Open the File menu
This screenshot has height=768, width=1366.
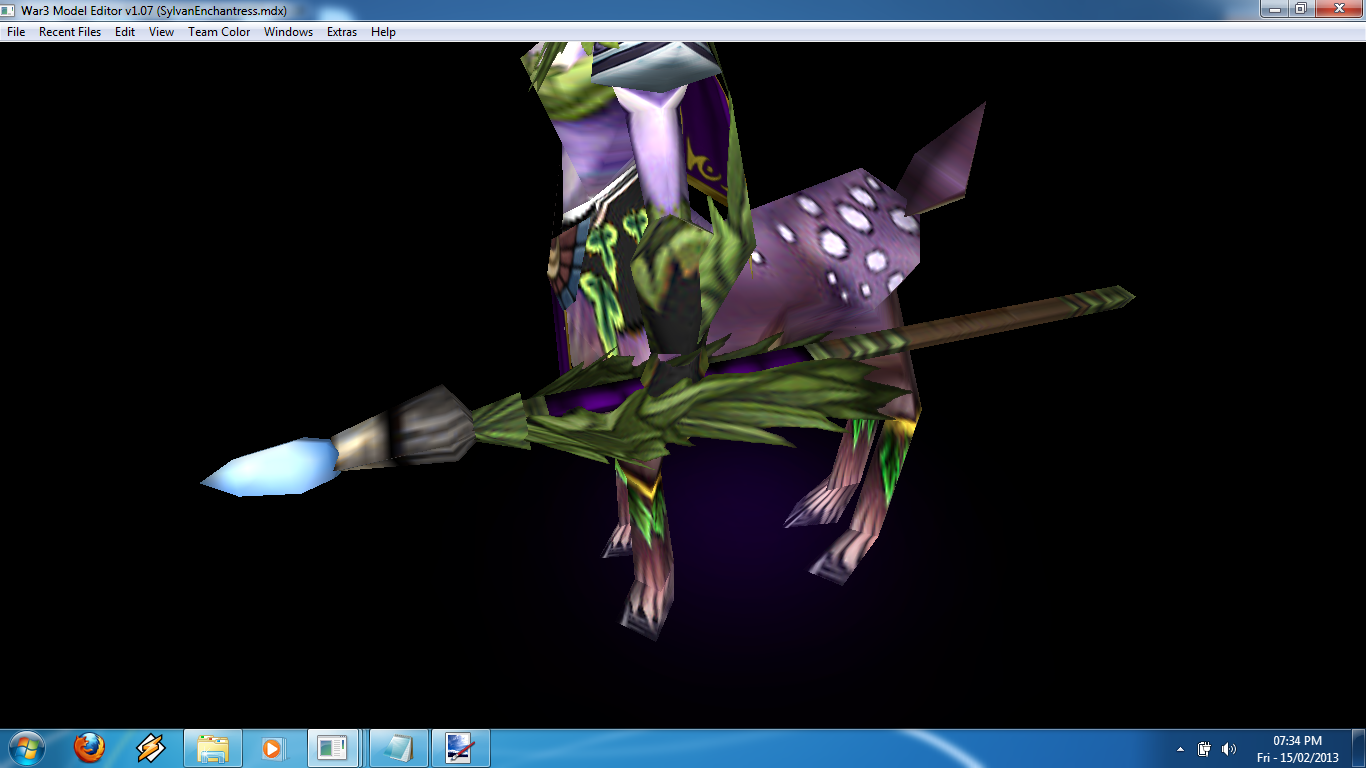[x=16, y=32]
